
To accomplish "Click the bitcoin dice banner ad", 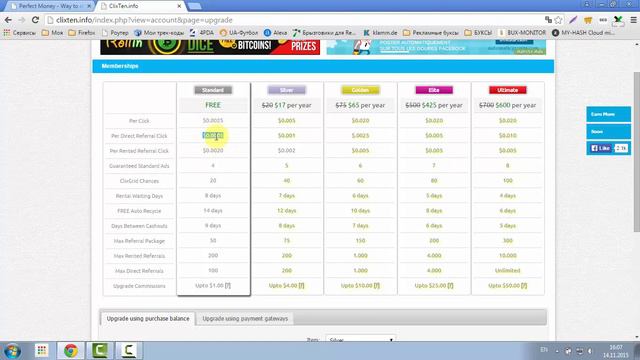I will tap(210, 47).
